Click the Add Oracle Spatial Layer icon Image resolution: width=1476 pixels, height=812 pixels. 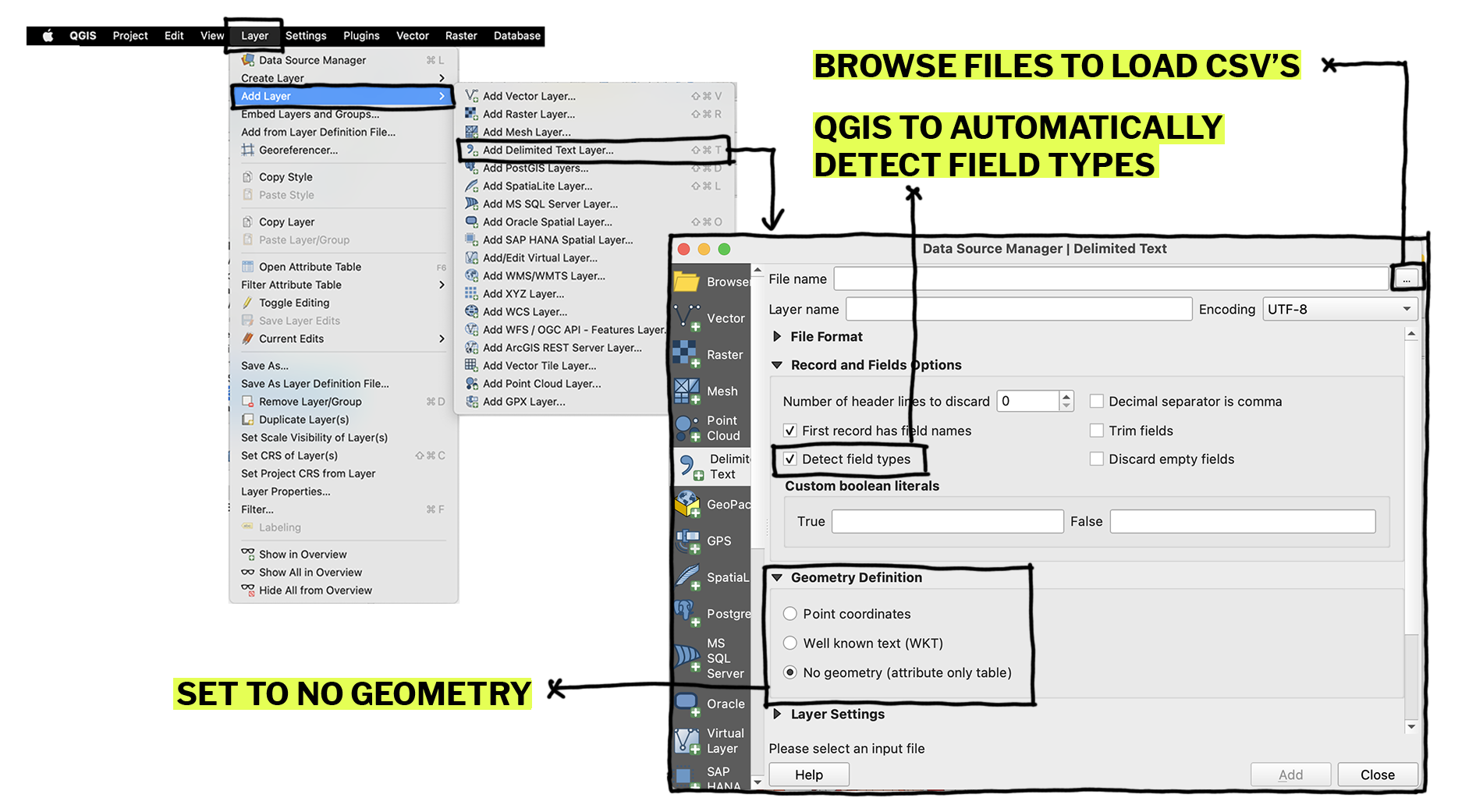click(x=472, y=222)
